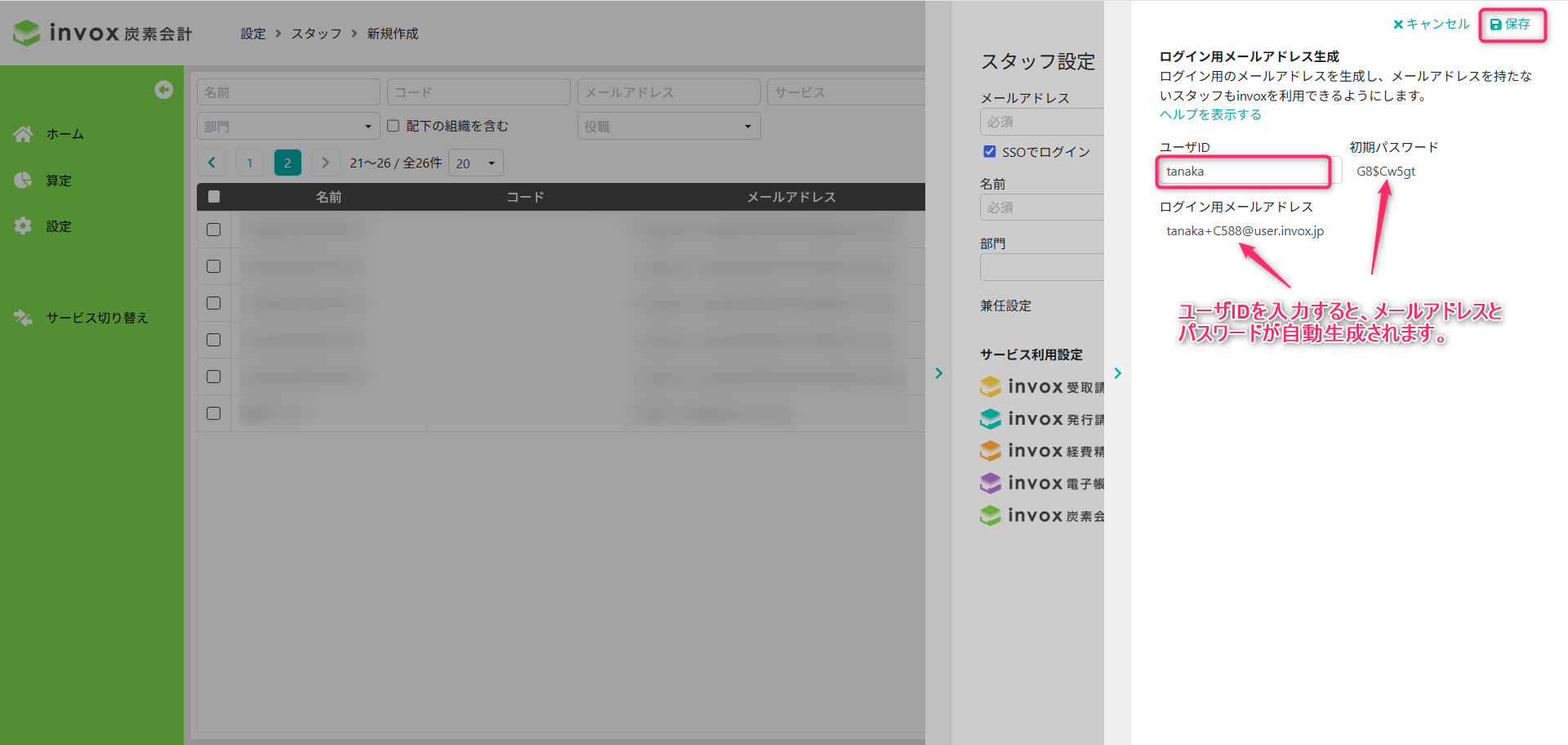
Task: Select invox 炭素会計 service icon in list
Action: [x=991, y=515]
